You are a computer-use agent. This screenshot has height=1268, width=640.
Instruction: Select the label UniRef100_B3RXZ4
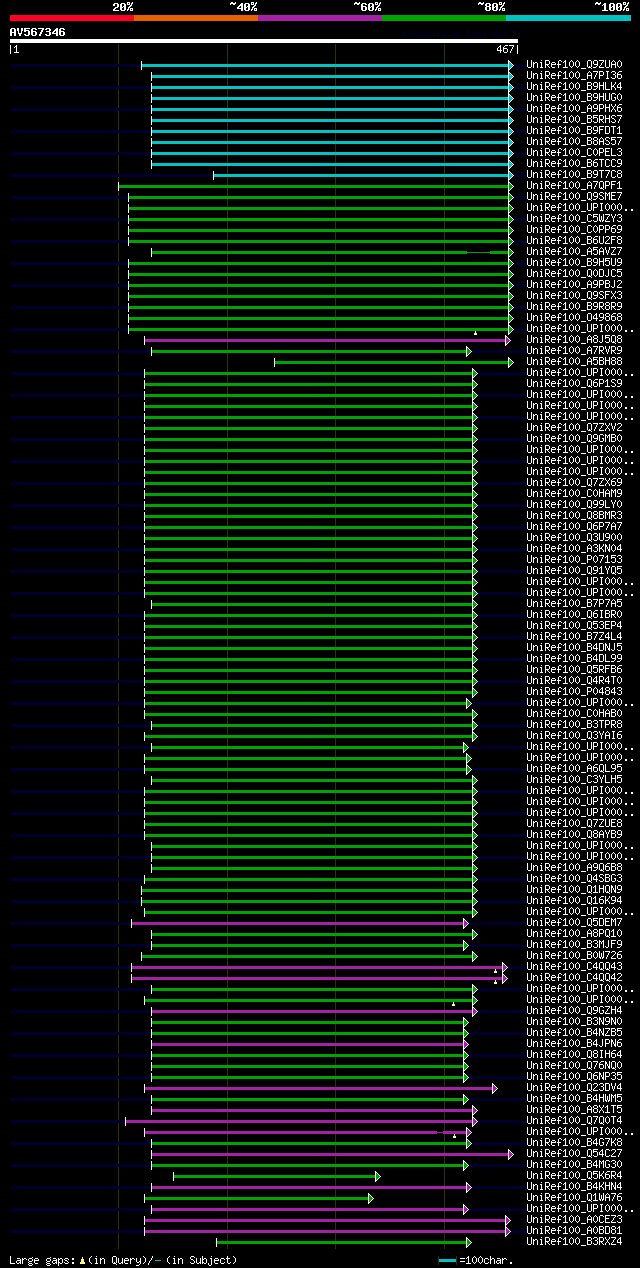tap(574, 1242)
